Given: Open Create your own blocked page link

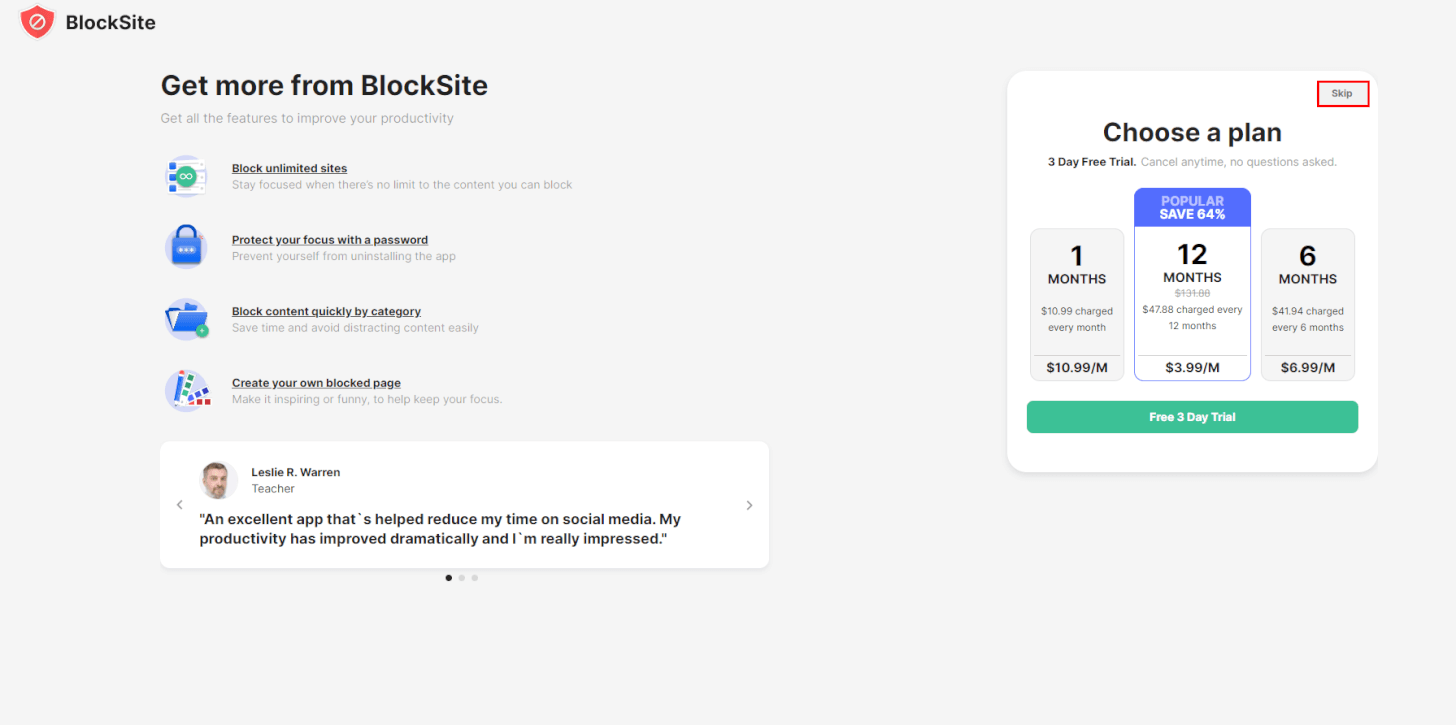Looking at the screenshot, I should pyautogui.click(x=316, y=383).
